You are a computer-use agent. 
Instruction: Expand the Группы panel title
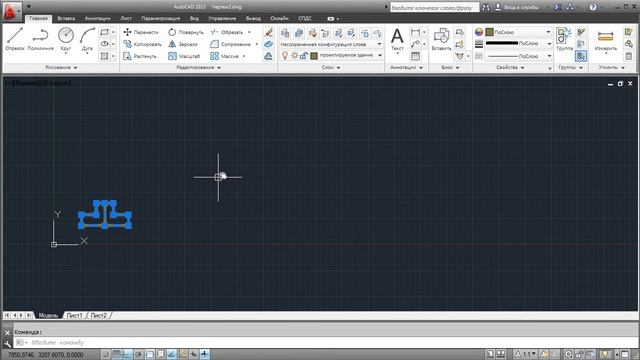(x=571, y=67)
